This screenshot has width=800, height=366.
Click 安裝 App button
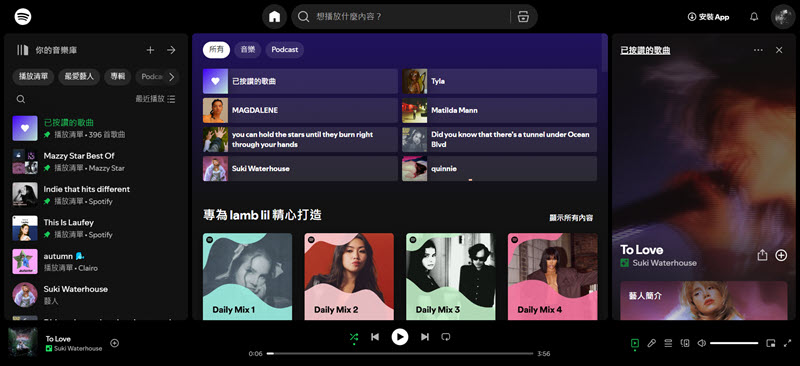point(708,17)
